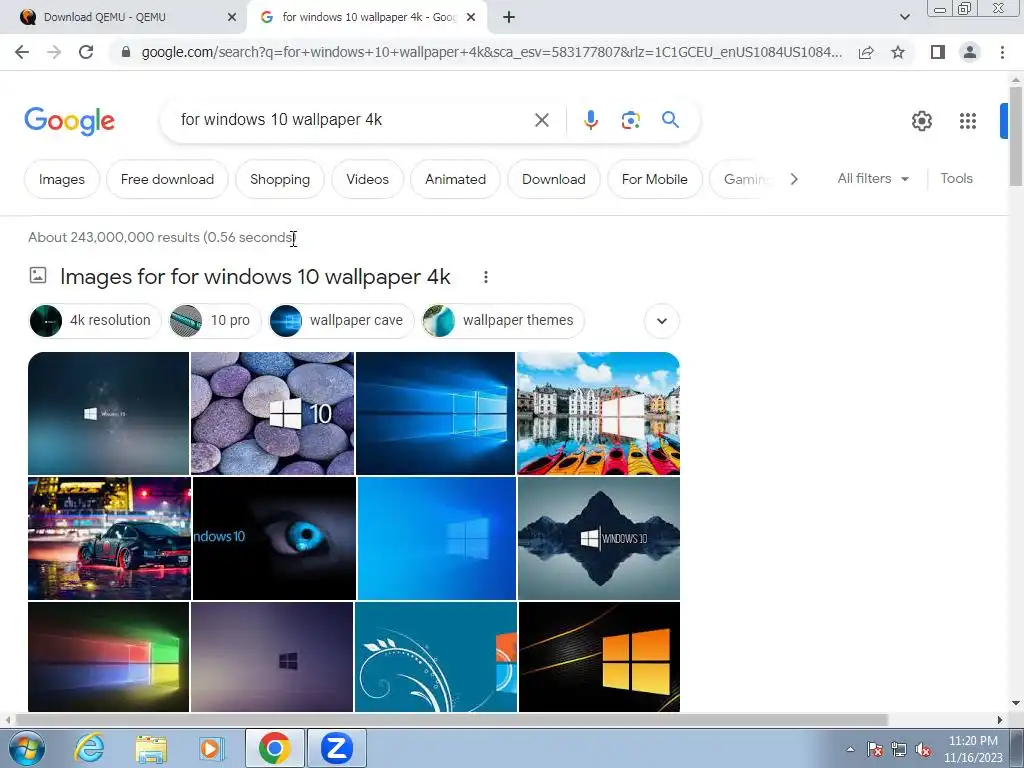This screenshot has width=1024, height=768.
Task: Open the rainbow Windows logo thumbnail
Action: 108,657
